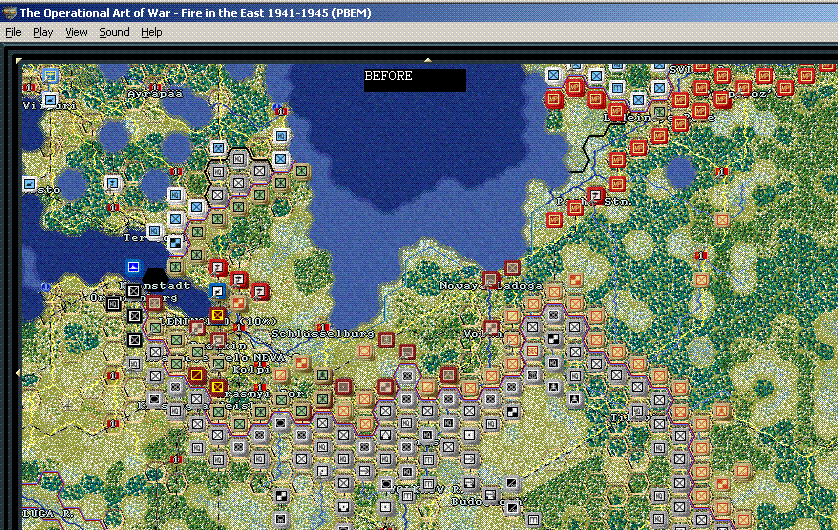Image resolution: width=840 pixels, height=530 pixels.
Task: Select the orange unit with soldier figure symbol
Action: pos(722,411)
